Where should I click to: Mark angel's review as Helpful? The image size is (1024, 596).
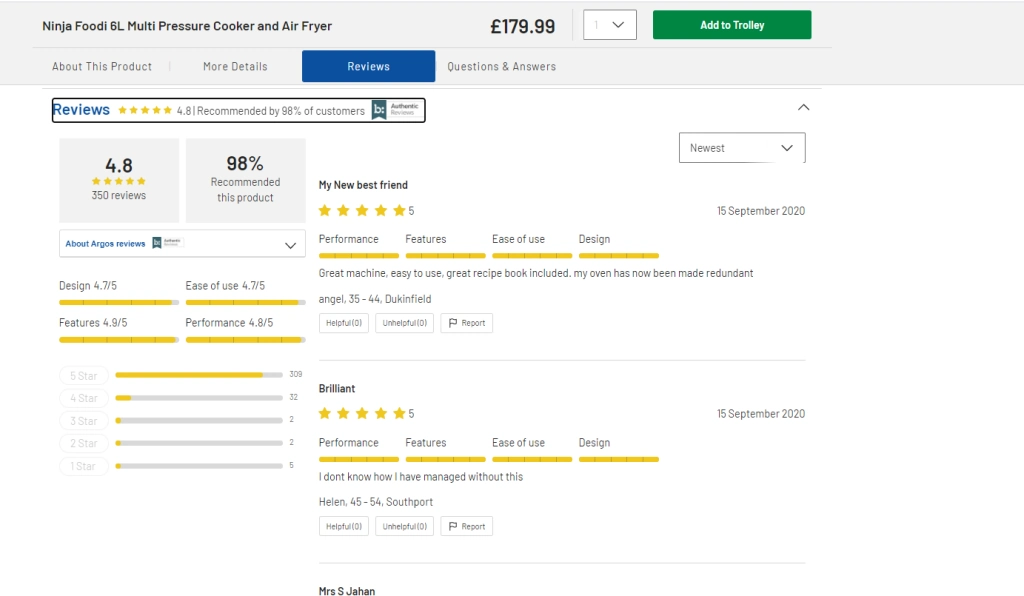(x=344, y=322)
